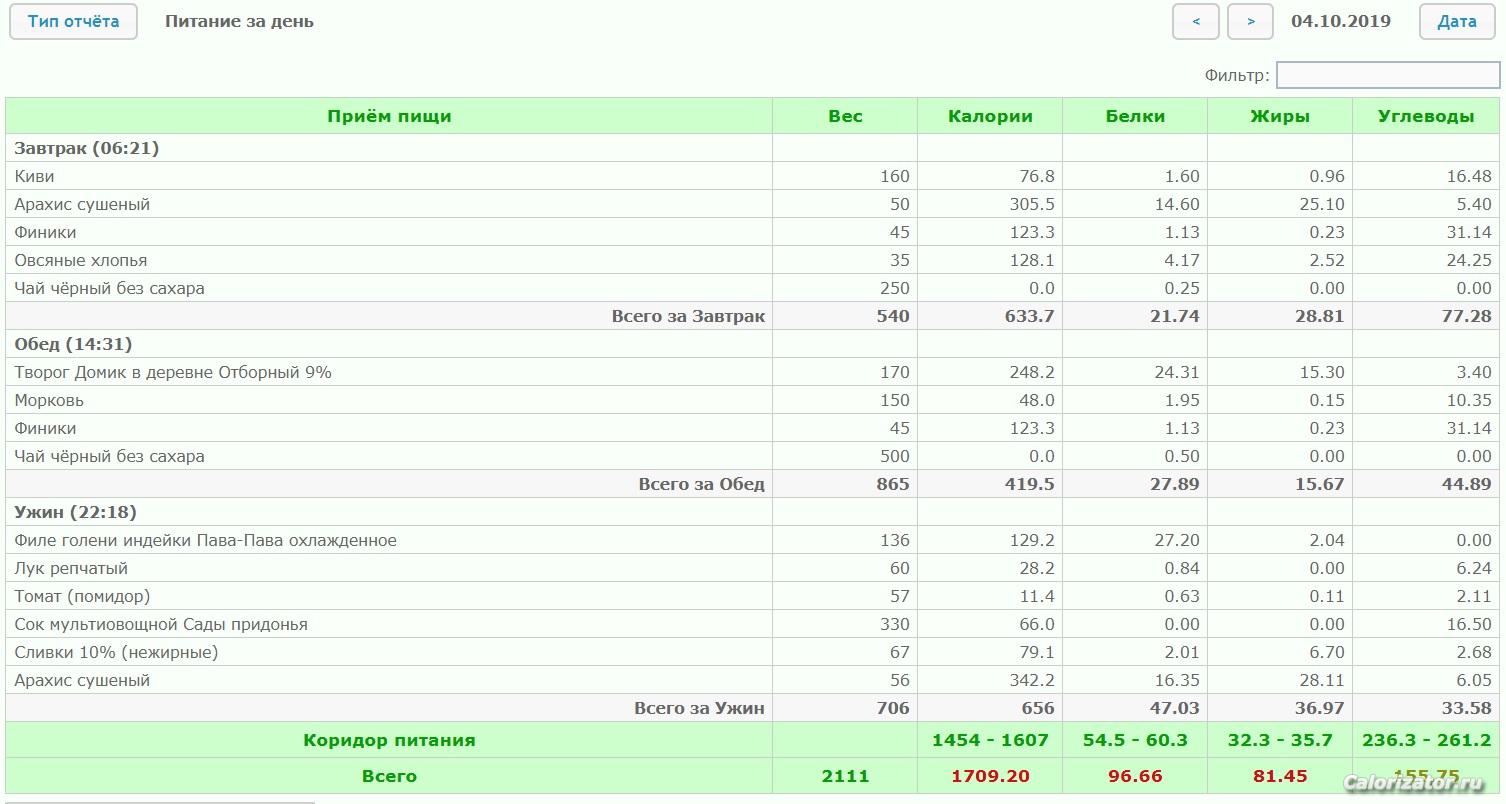1506x804 pixels.
Task: Click the Углеводы column header
Action: pyautogui.click(x=1426, y=116)
